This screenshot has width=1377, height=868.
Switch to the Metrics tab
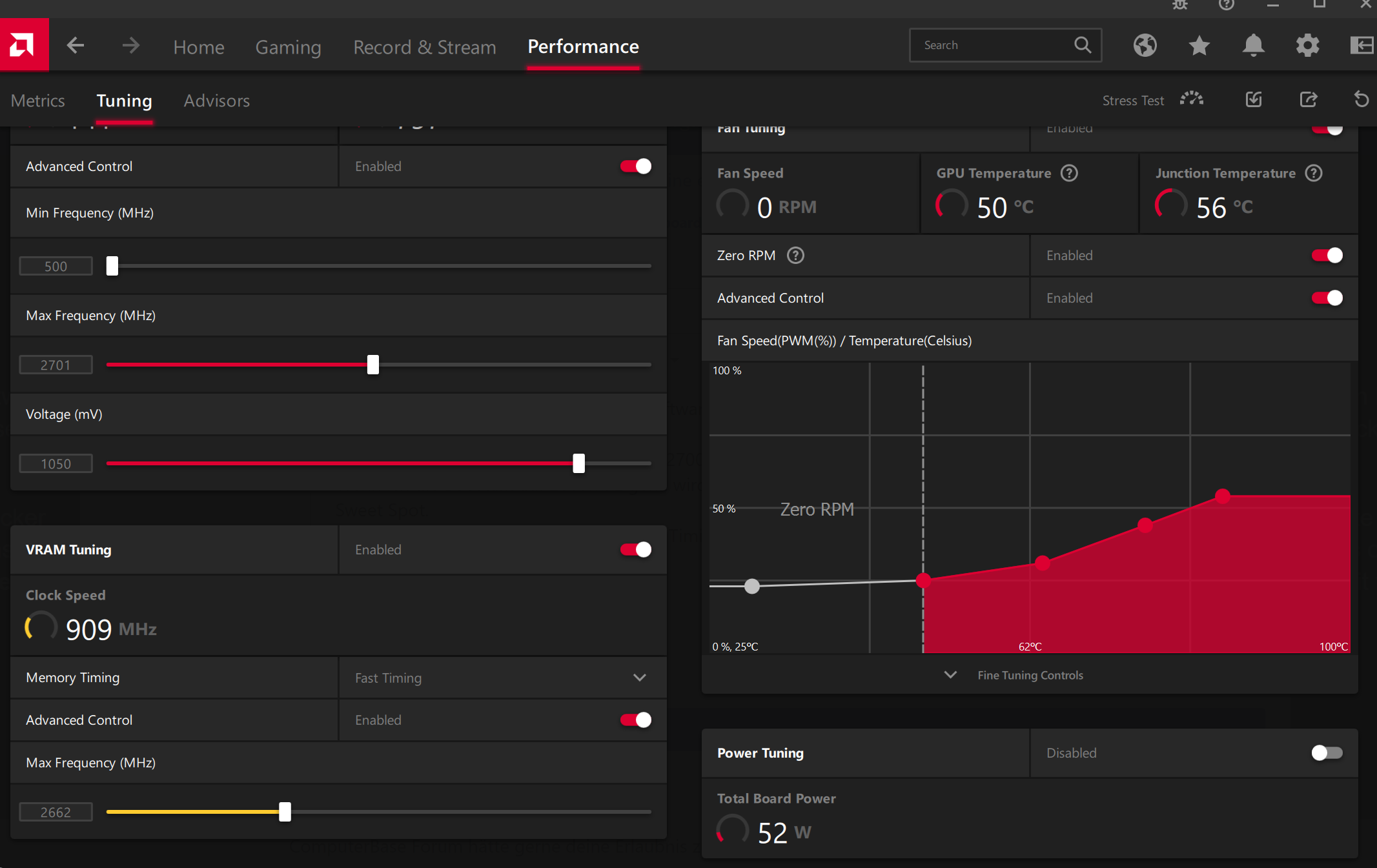pyautogui.click(x=38, y=101)
